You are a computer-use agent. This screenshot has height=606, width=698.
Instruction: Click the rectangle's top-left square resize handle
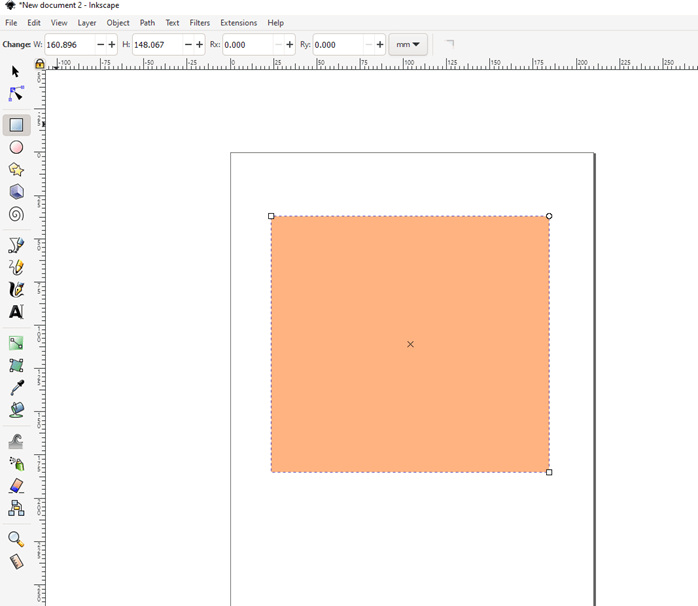point(271,216)
